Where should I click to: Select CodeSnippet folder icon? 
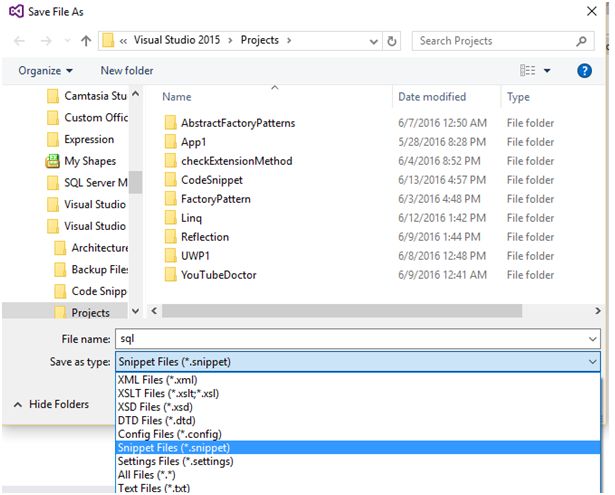(x=170, y=180)
